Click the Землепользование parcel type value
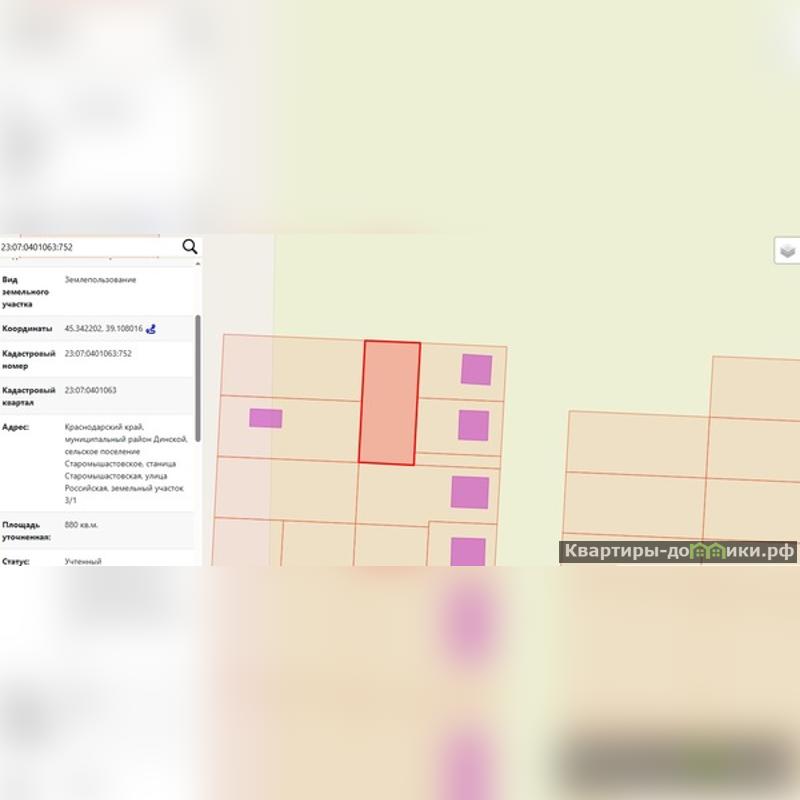The image size is (800, 800). click(100, 280)
